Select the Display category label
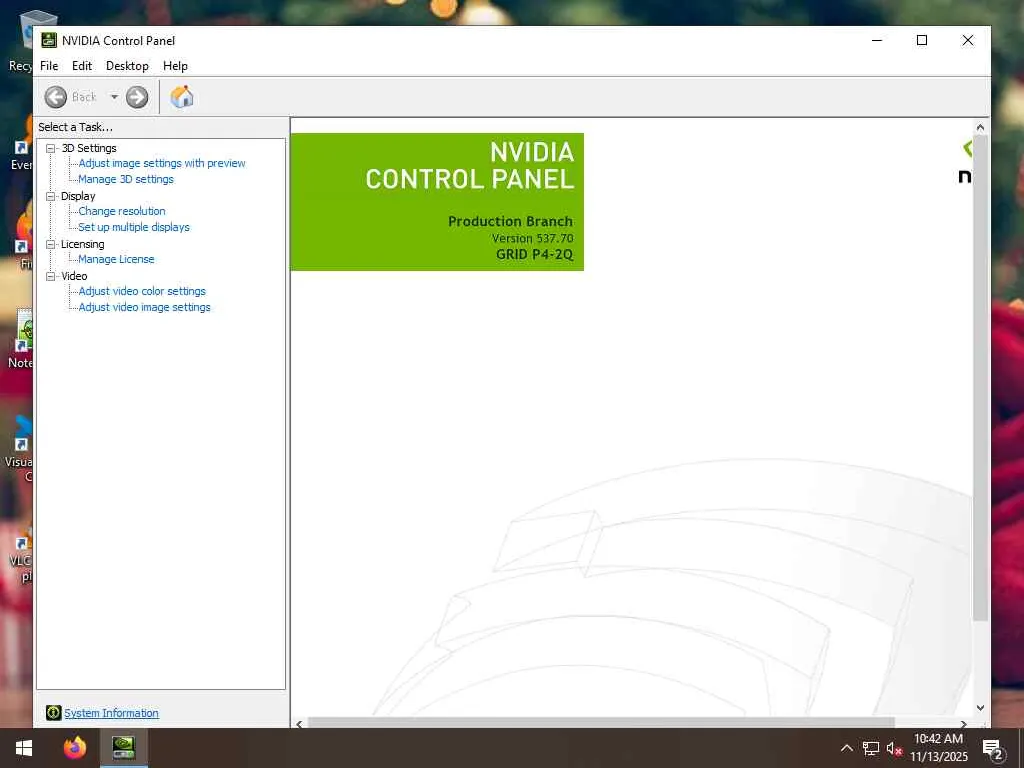This screenshot has width=1024, height=768. pos(78,196)
